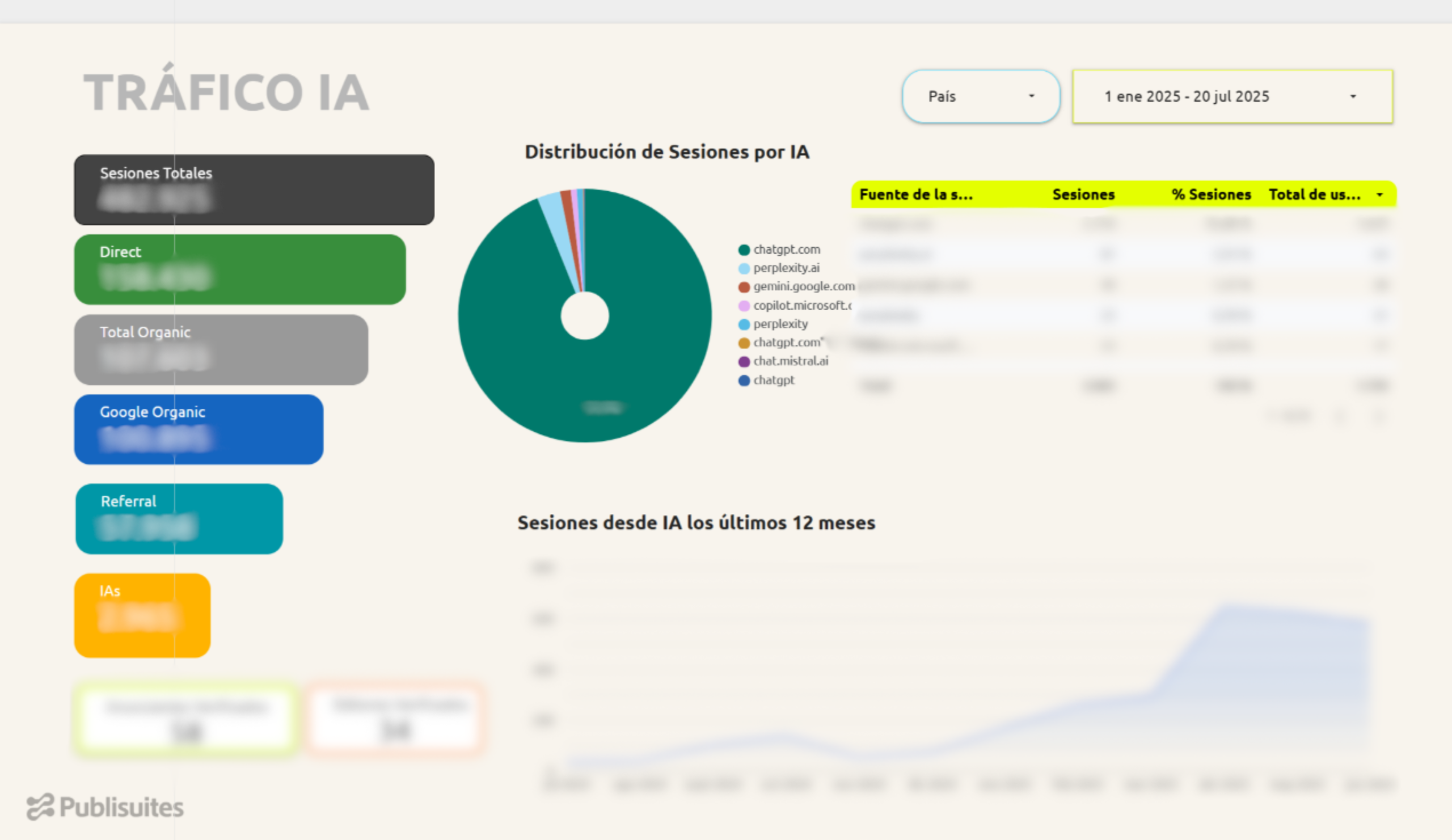This screenshot has height=840, width=1452.
Task: Click the Fuente de la s... column header
Action: pyautogui.click(x=916, y=195)
